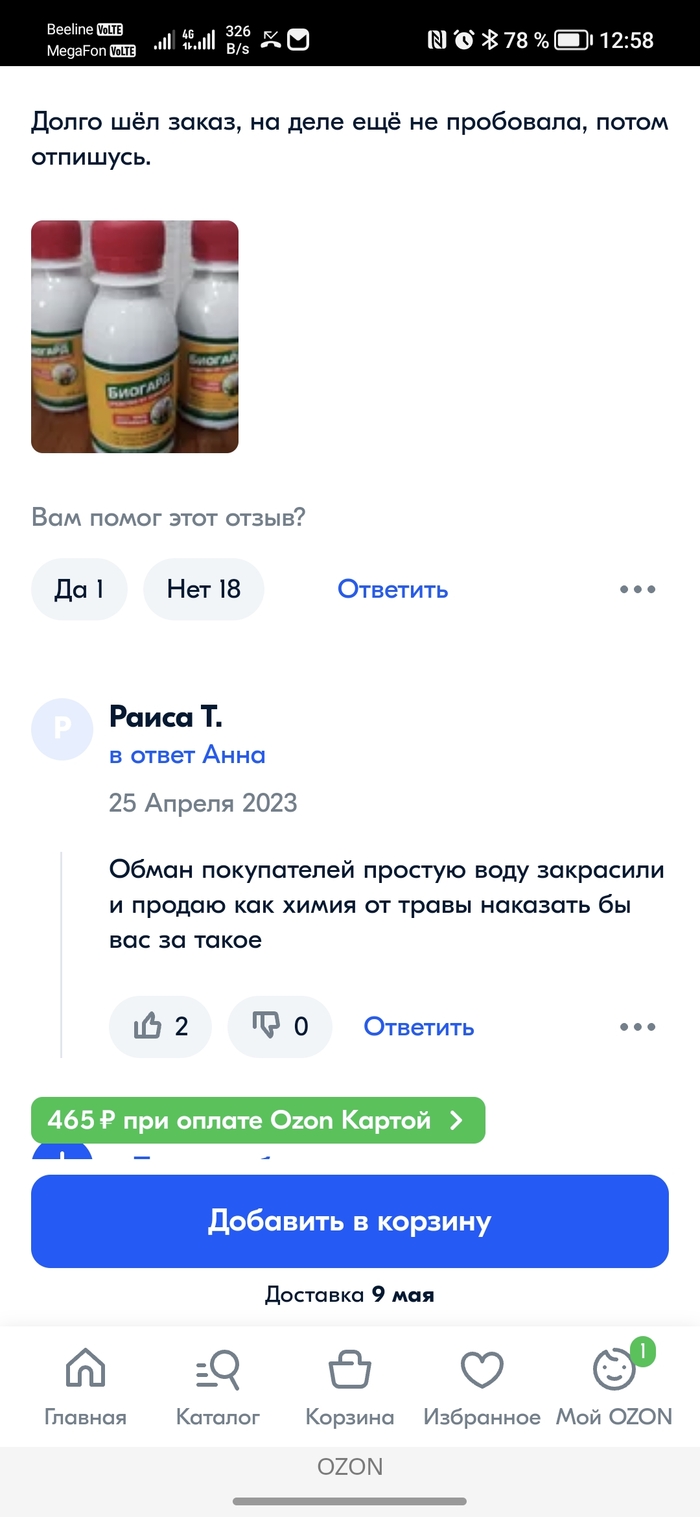This screenshot has height=1517, width=700.
Task: Follow the «в ответ Анна» link
Action: [x=187, y=755]
